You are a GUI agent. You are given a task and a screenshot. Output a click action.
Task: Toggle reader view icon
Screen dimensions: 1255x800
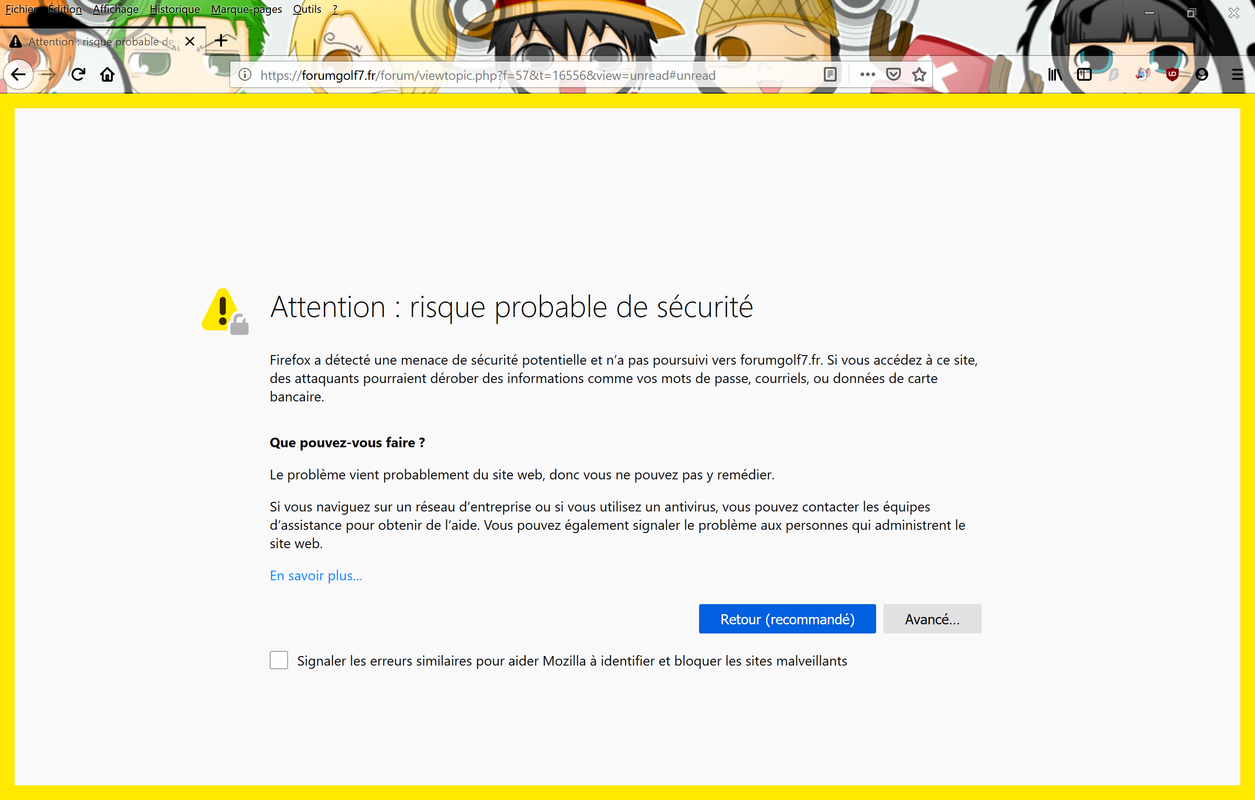tap(830, 75)
